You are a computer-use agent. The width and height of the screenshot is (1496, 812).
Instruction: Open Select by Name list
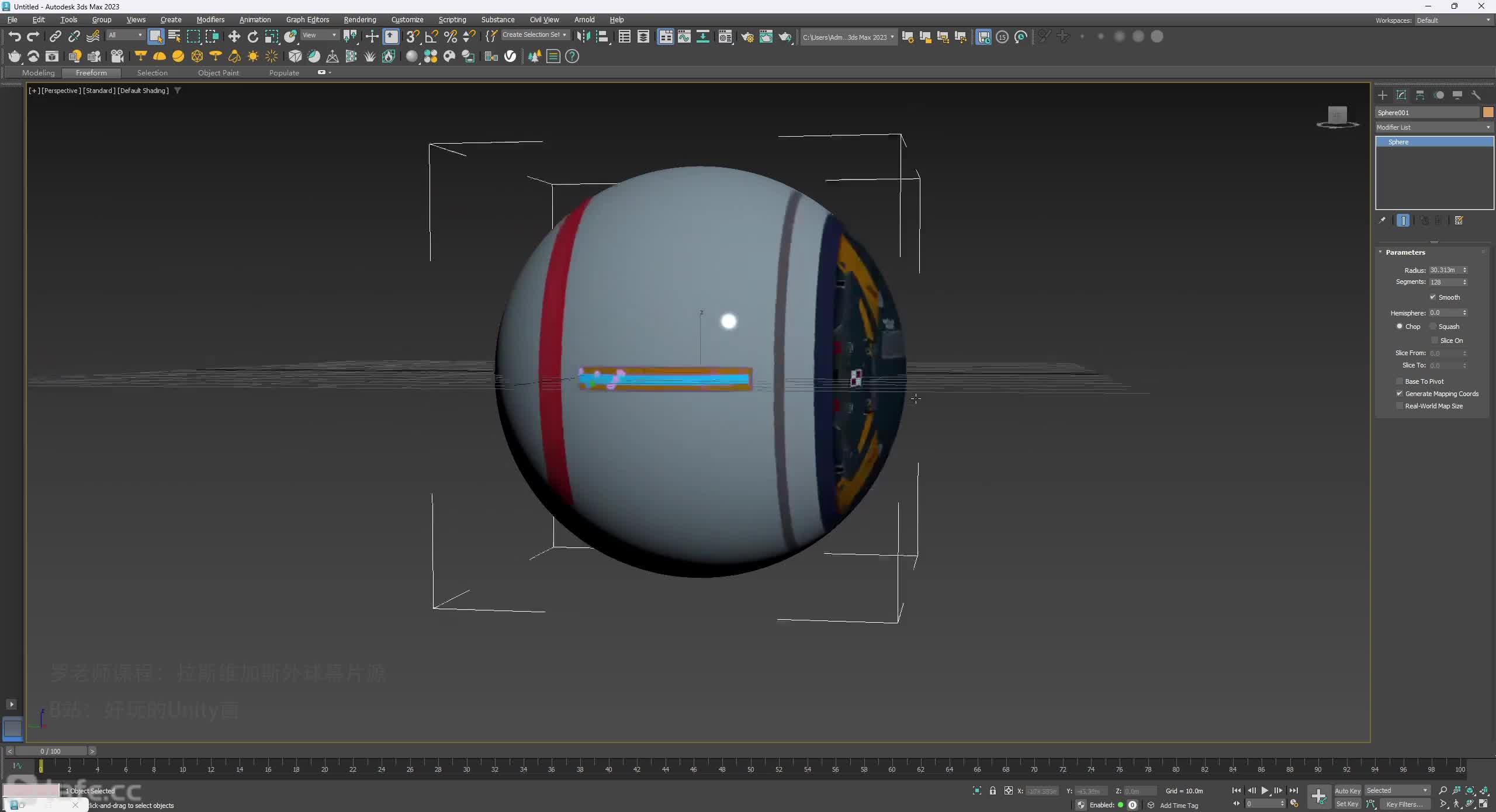tap(174, 37)
